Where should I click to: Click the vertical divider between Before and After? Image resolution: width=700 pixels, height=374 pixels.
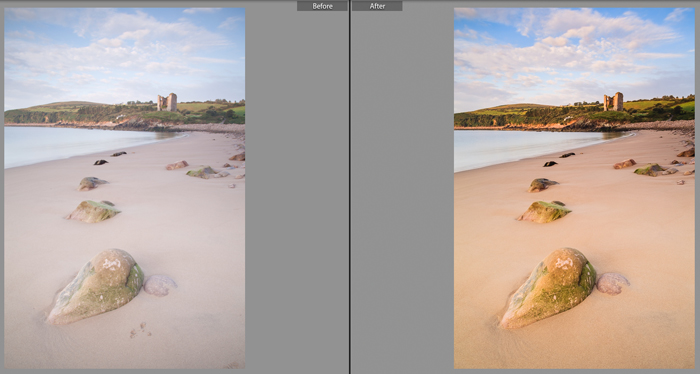[x=350, y=187]
